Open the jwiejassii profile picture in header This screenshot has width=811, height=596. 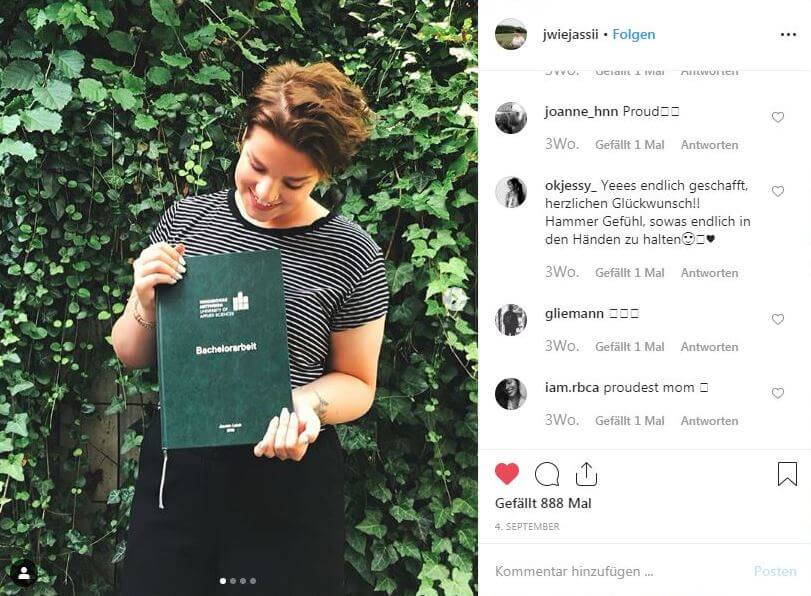[510, 34]
